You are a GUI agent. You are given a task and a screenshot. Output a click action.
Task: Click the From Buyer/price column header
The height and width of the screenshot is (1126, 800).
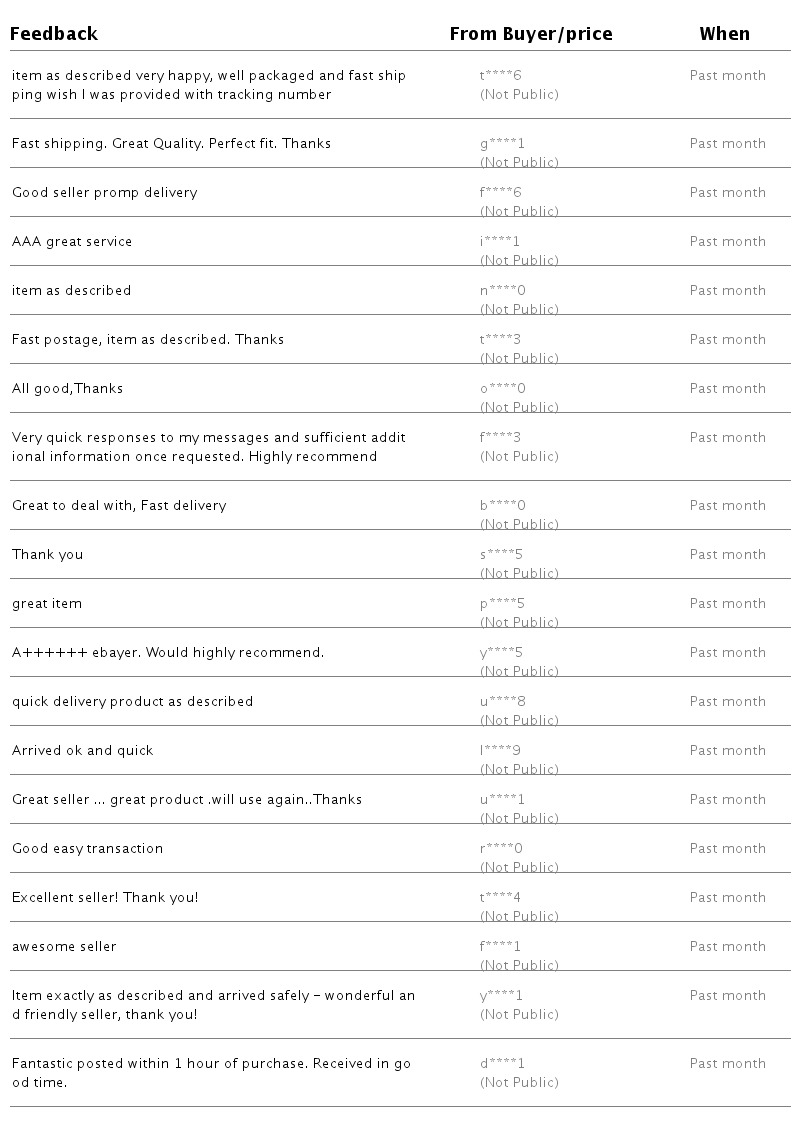coord(531,34)
